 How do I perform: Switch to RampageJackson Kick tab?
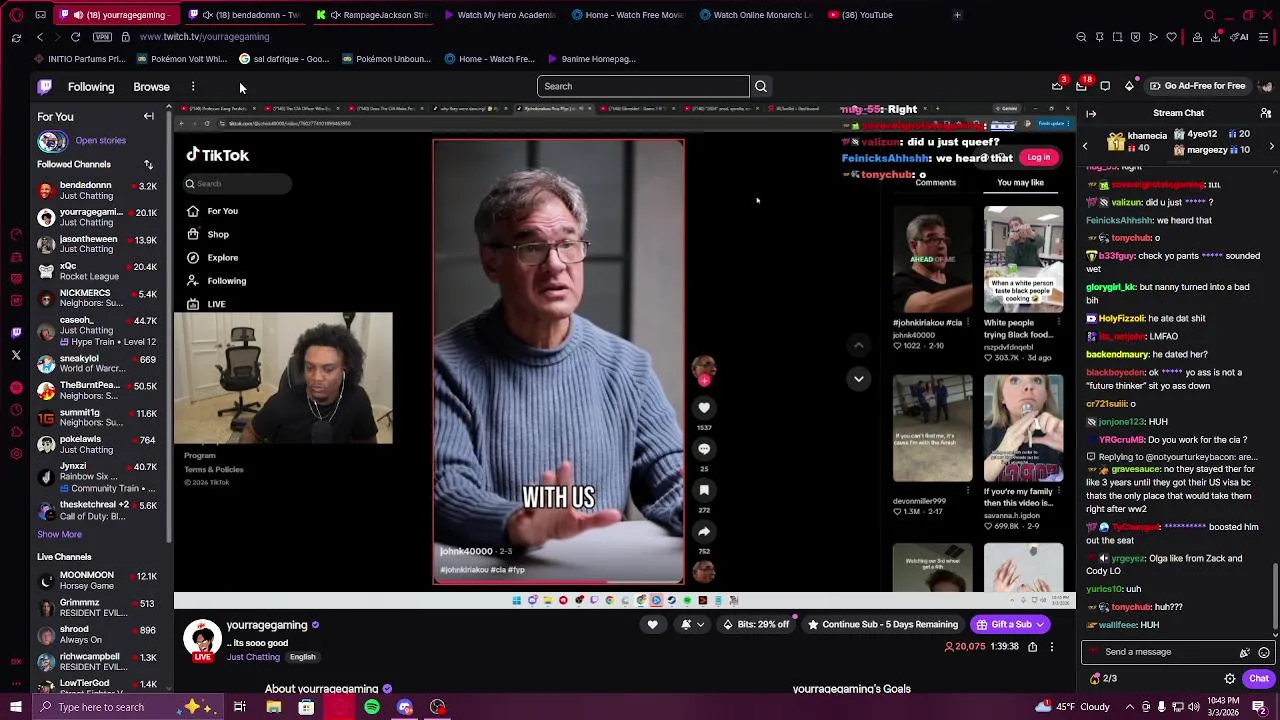(372, 15)
